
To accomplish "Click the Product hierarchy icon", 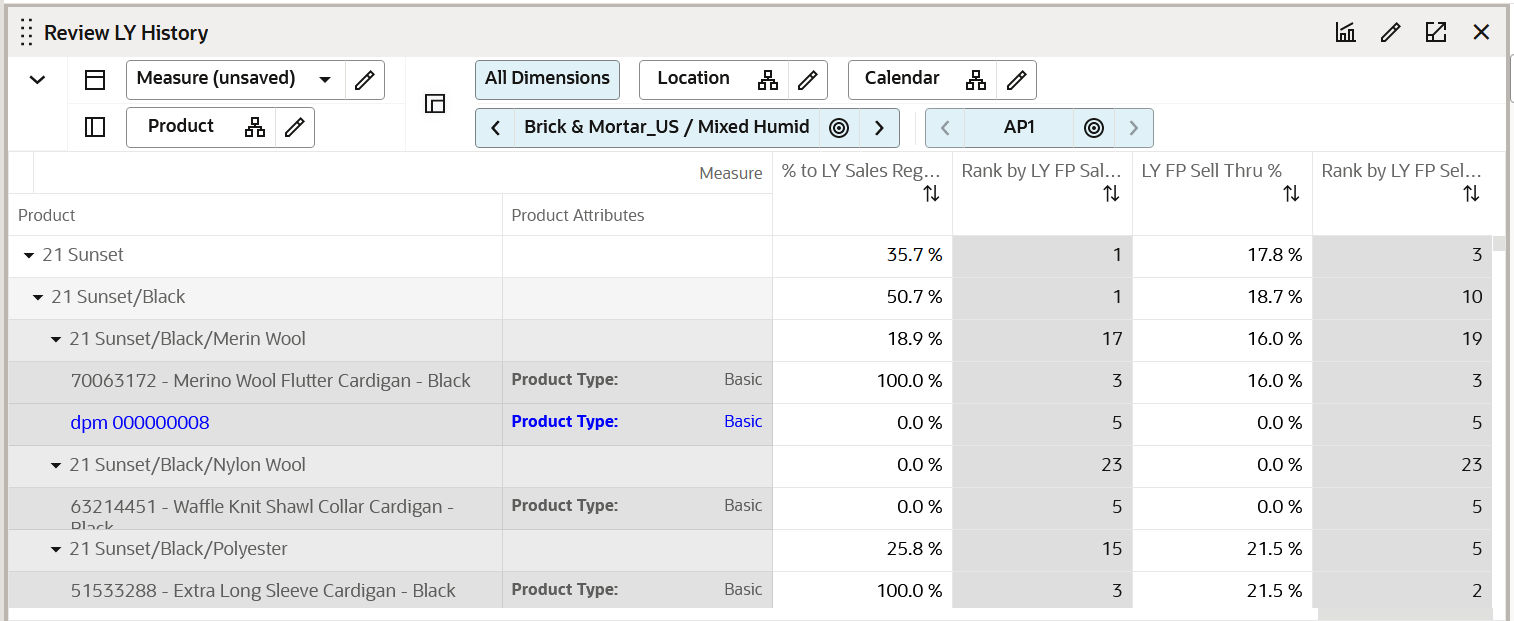I will pyautogui.click(x=255, y=127).
